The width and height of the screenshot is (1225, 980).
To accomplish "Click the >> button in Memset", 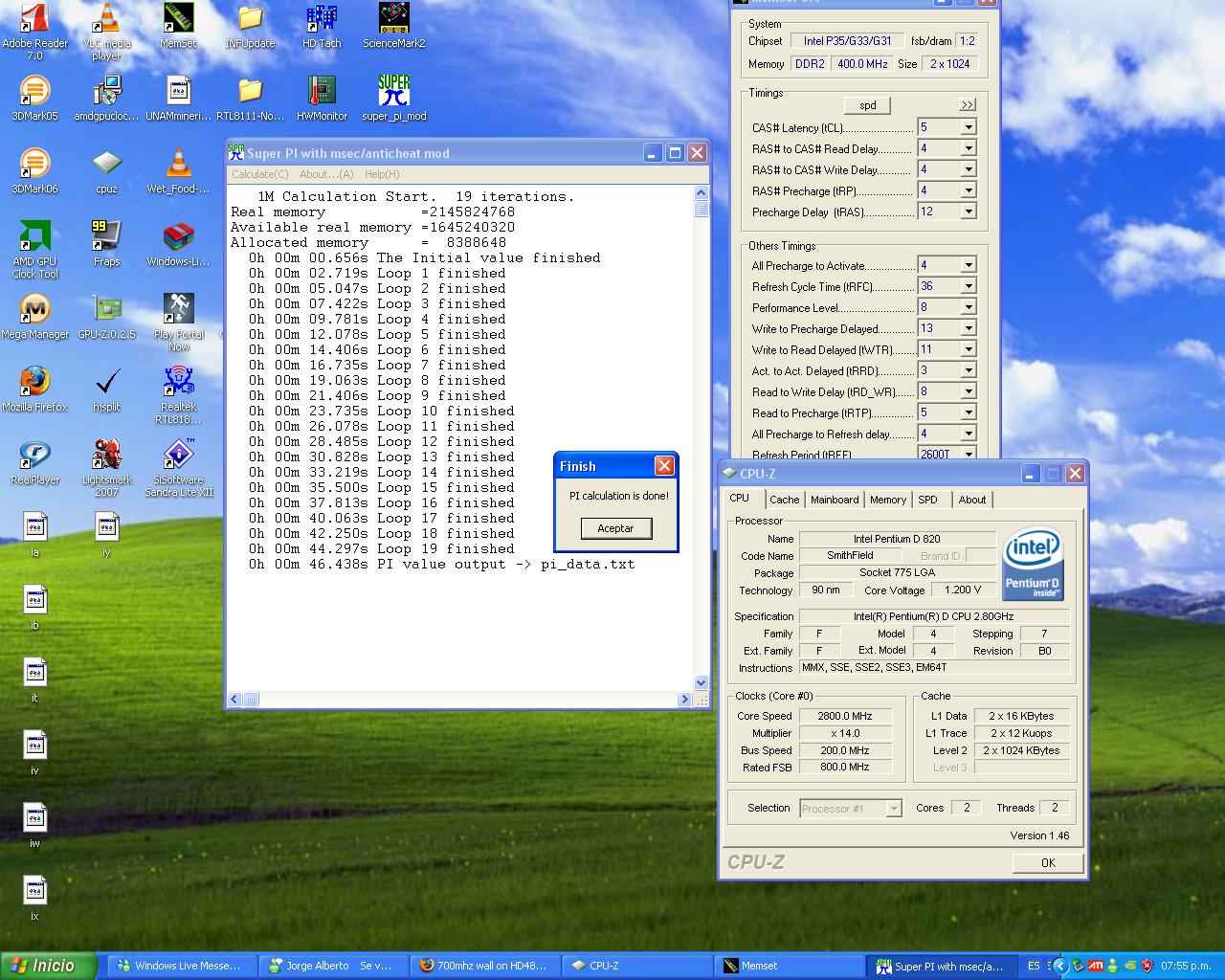I will click(968, 104).
